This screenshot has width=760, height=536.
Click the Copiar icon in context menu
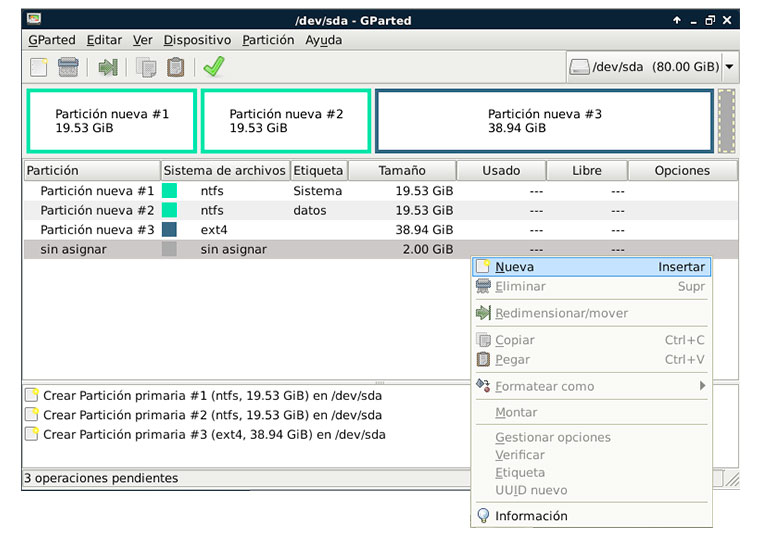tap(483, 340)
